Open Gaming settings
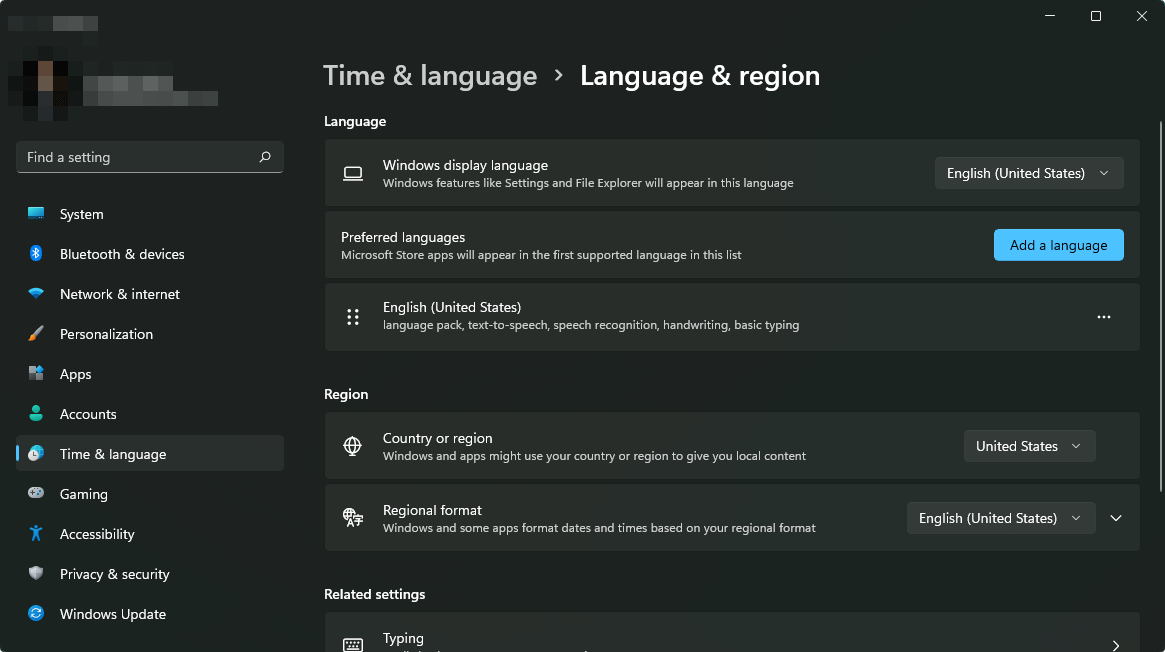 (149, 494)
